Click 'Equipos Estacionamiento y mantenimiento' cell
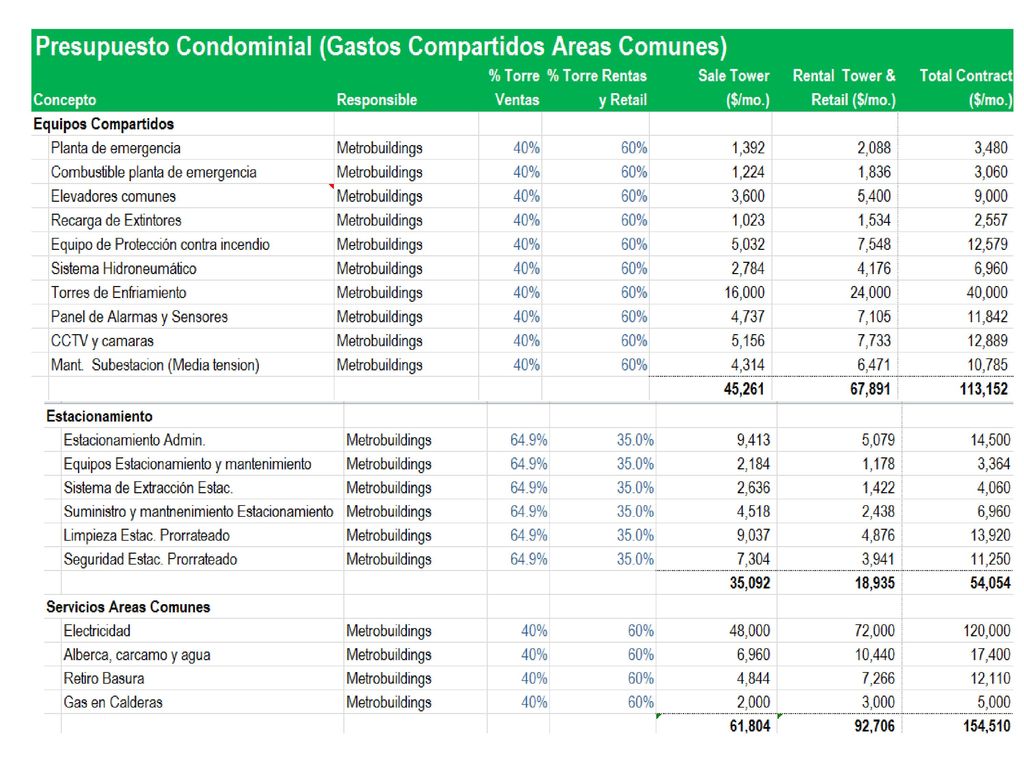Image resolution: width=1024 pixels, height=768 pixels. click(x=187, y=464)
